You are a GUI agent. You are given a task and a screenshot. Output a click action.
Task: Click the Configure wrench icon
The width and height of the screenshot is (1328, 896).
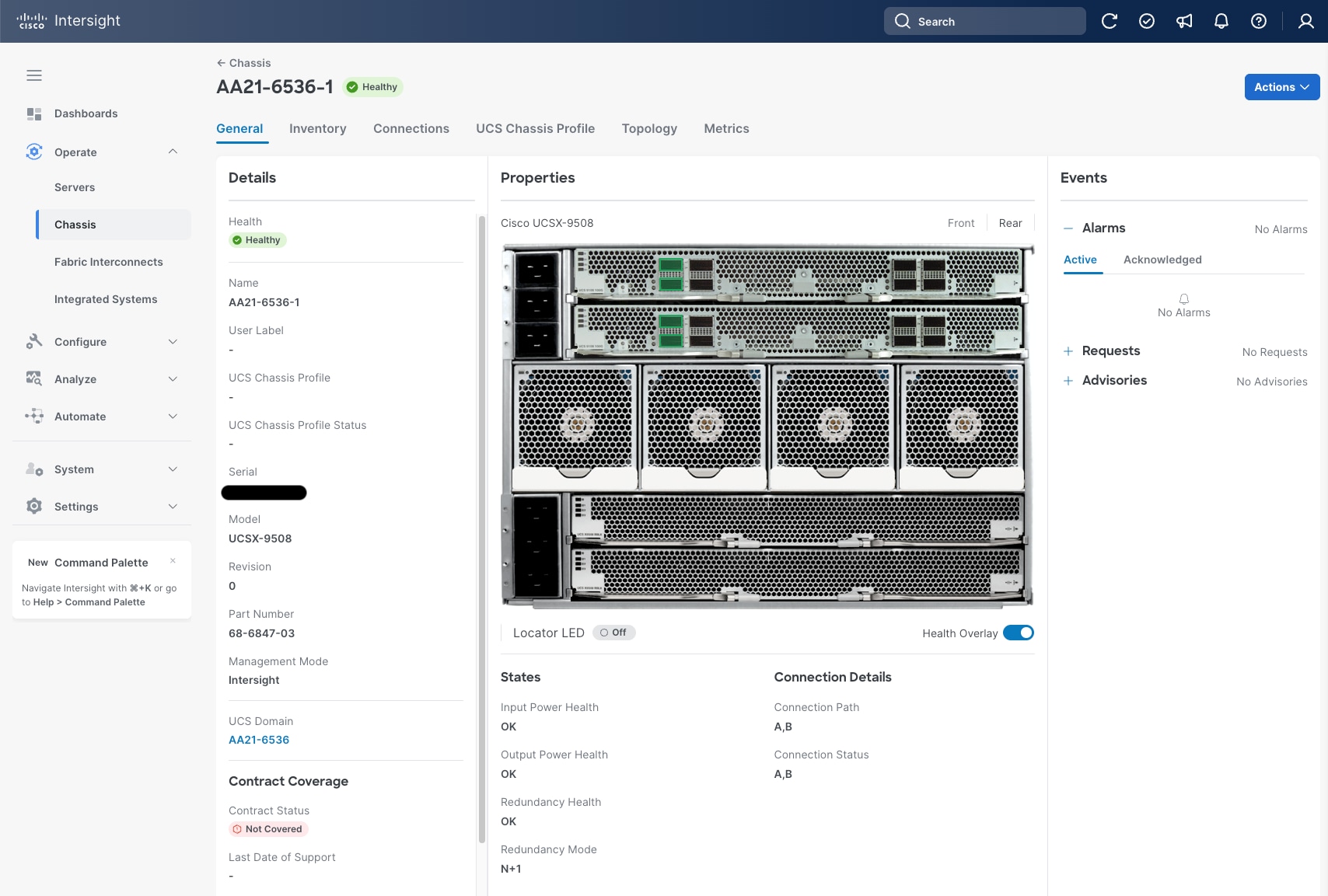coord(33,342)
